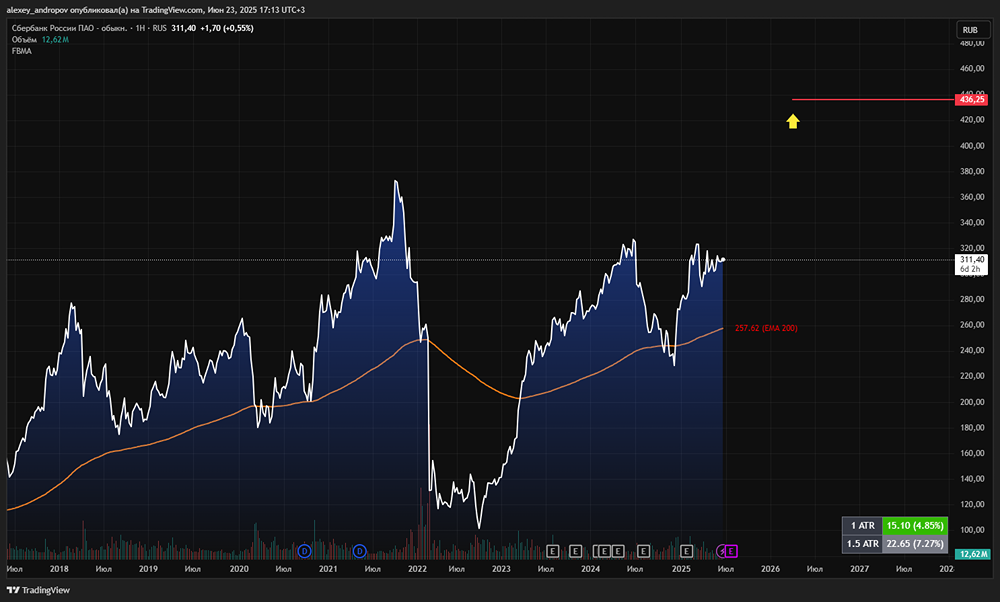The width and height of the screenshot is (1000, 602).
Task: Click the earliest earnings E marker, mid-2023
Action: (552, 551)
